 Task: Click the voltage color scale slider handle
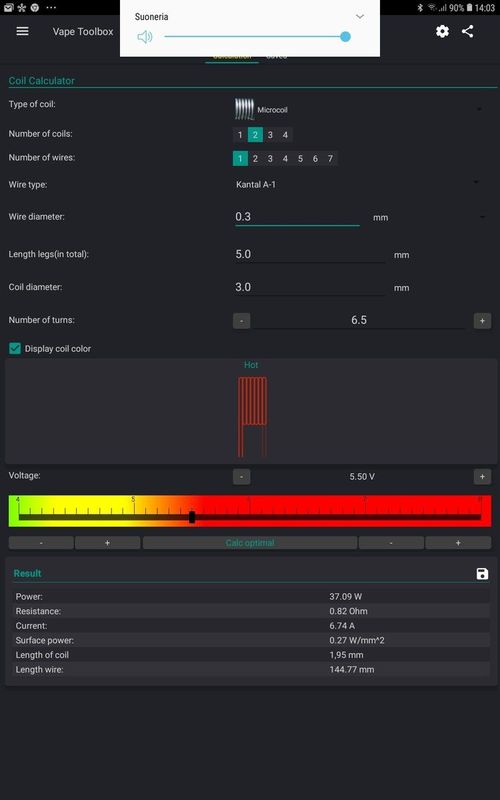192,517
